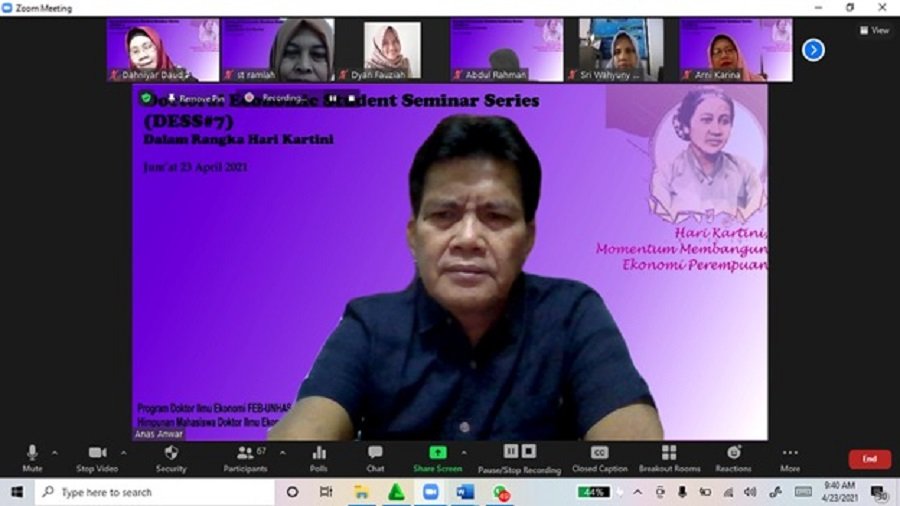Stop Video camera button
This screenshot has width=900, height=506.
[97, 458]
